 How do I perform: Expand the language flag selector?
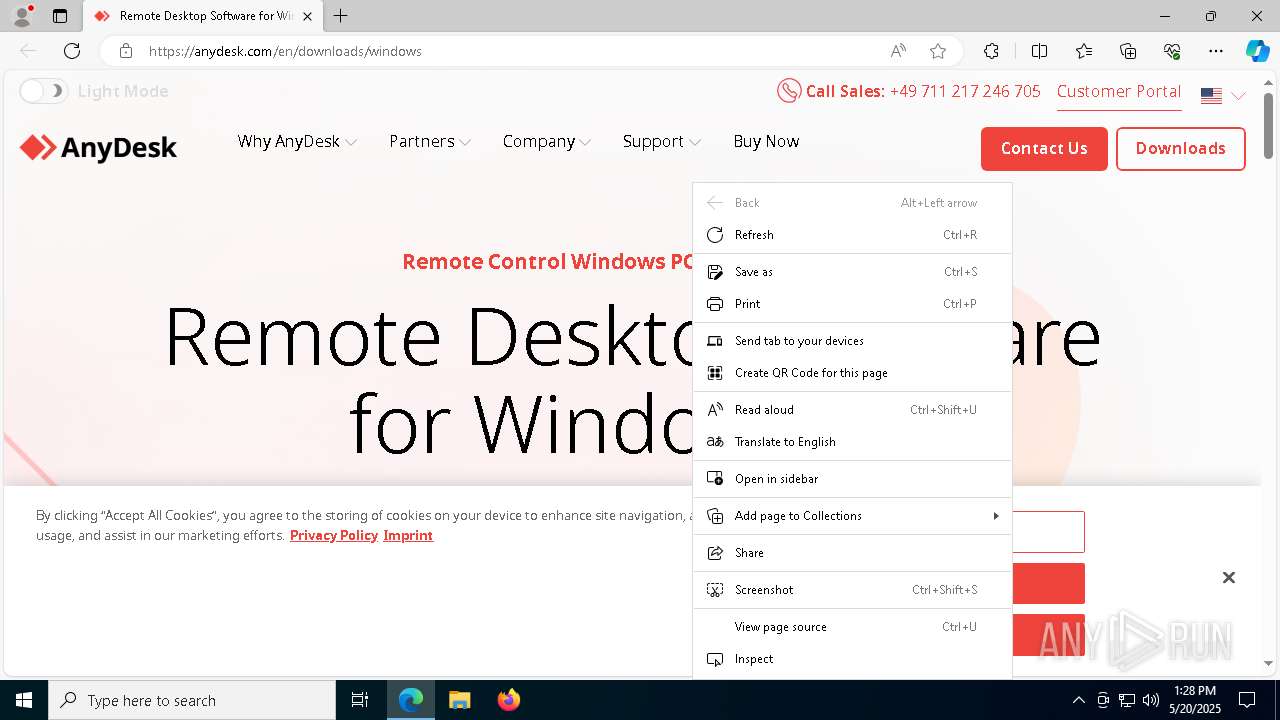point(1223,96)
